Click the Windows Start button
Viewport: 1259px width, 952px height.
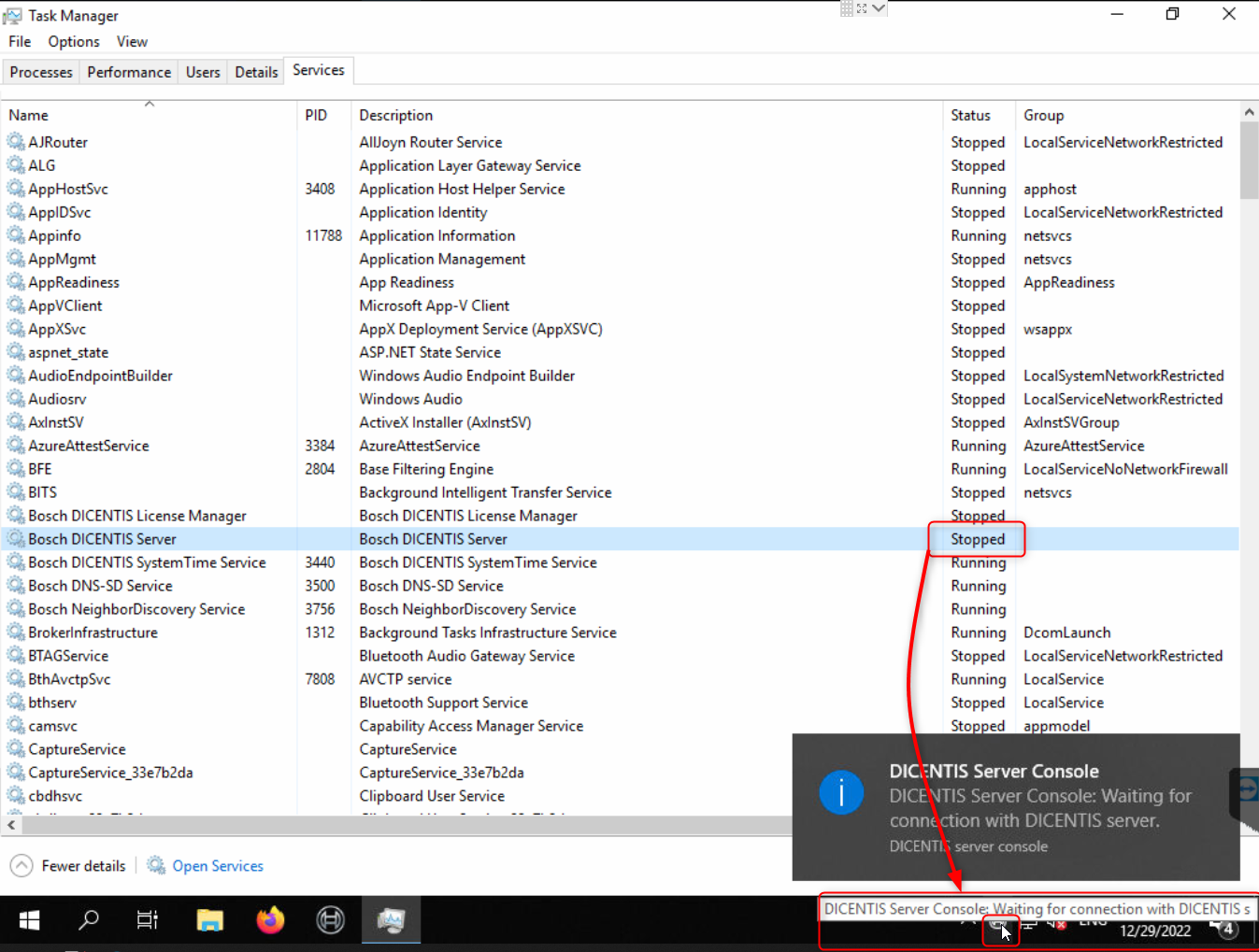pyautogui.click(x=30, y=920)
